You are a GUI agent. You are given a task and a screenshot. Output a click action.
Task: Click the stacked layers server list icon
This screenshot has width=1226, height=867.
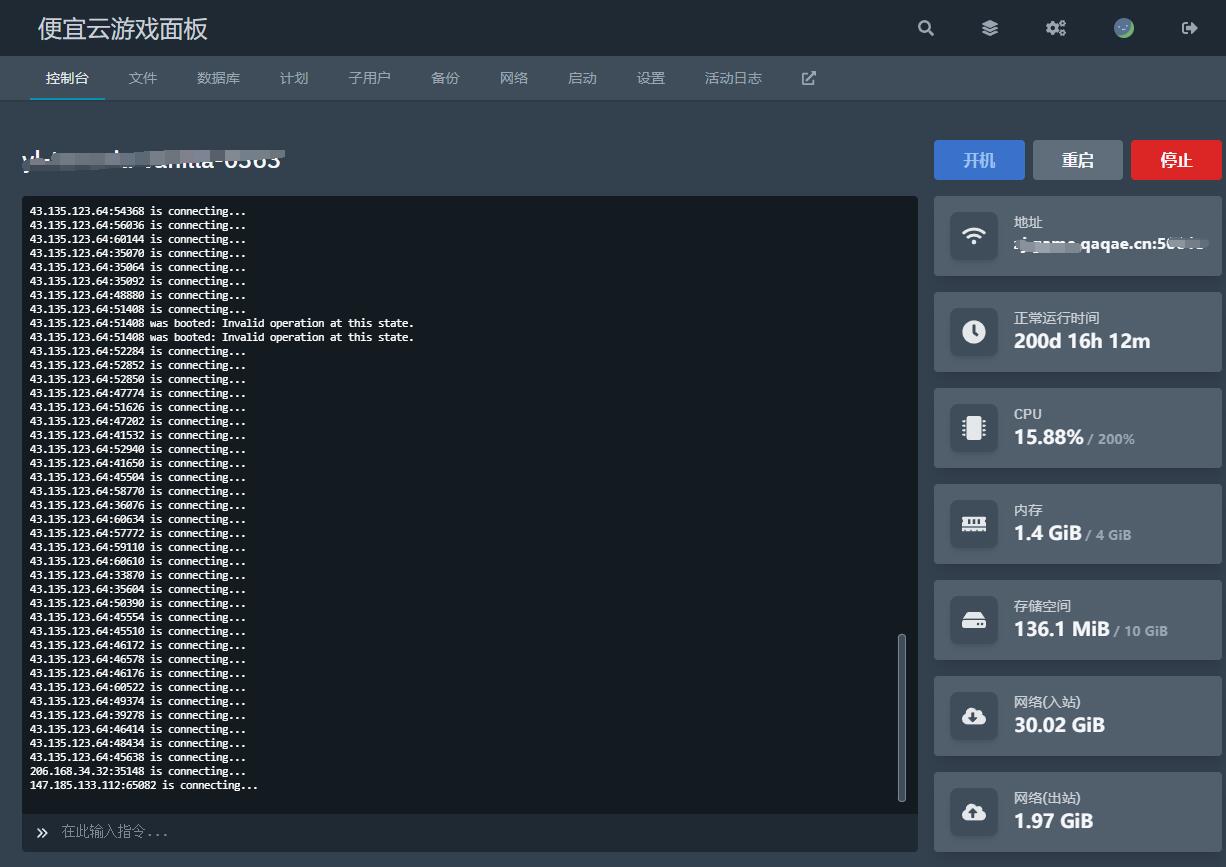click(x=990, y=28)
